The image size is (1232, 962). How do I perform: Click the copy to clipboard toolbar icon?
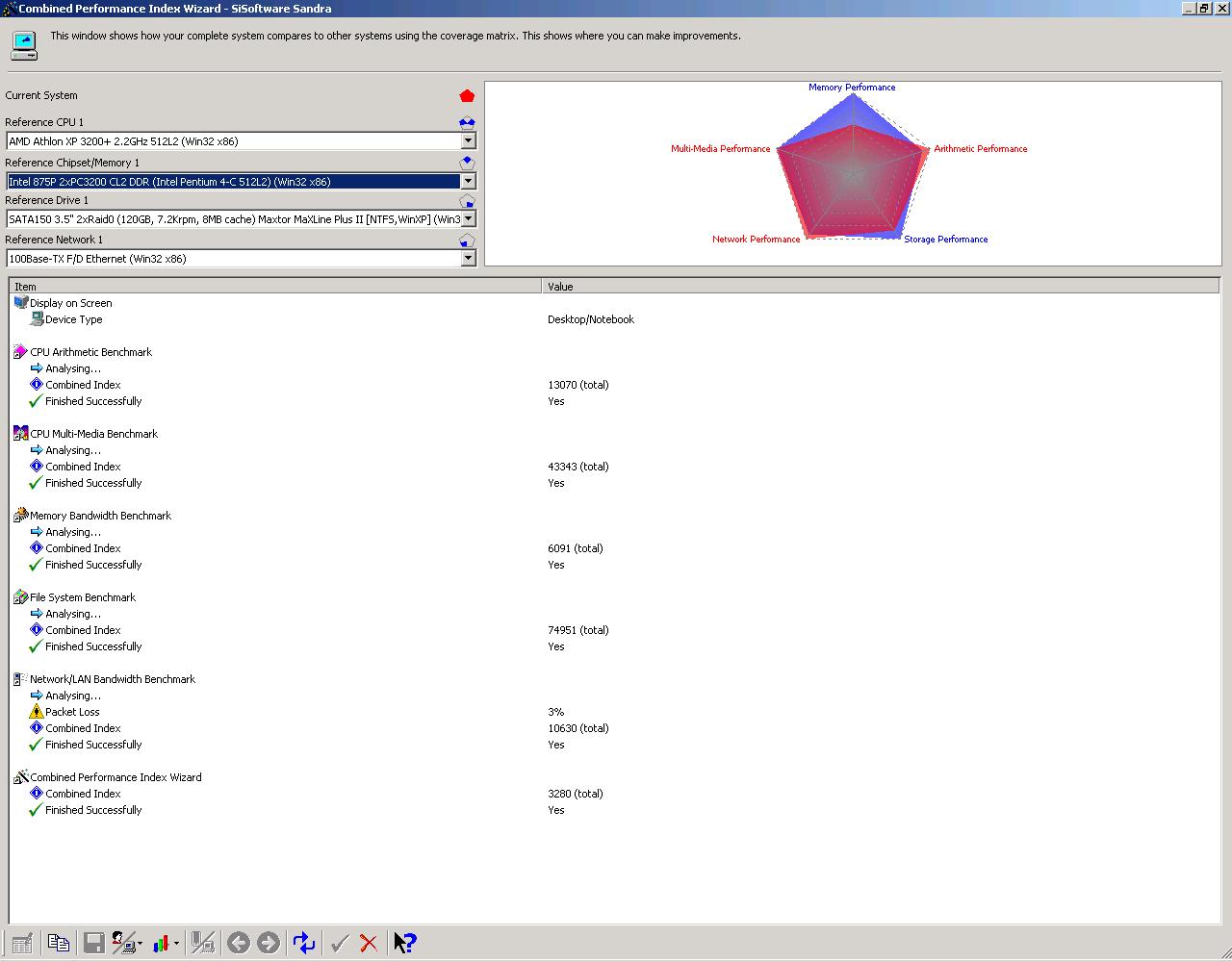pyautogui.click(x=58, y=943)
